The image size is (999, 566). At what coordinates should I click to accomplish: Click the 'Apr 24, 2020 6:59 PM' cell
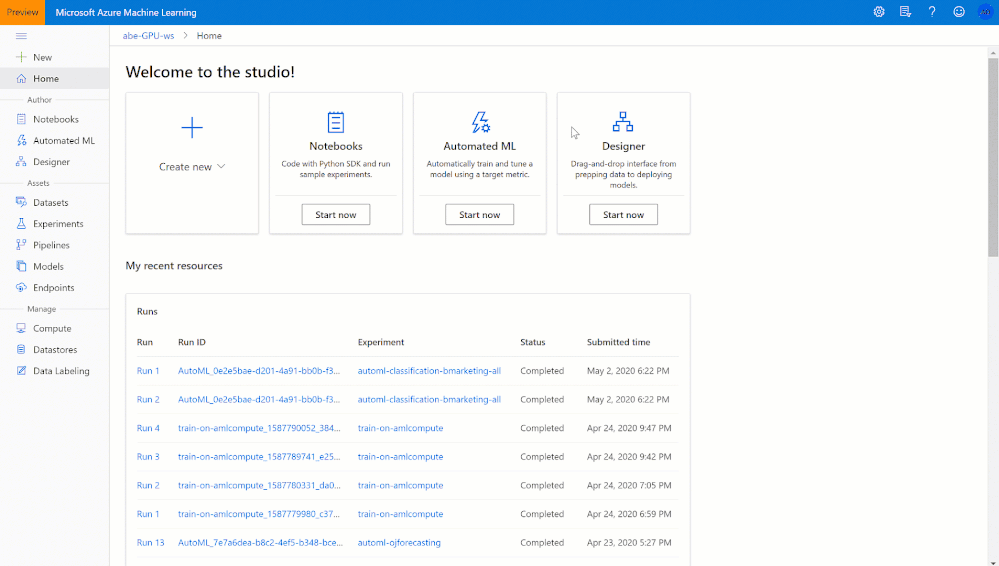click(629, 514)
